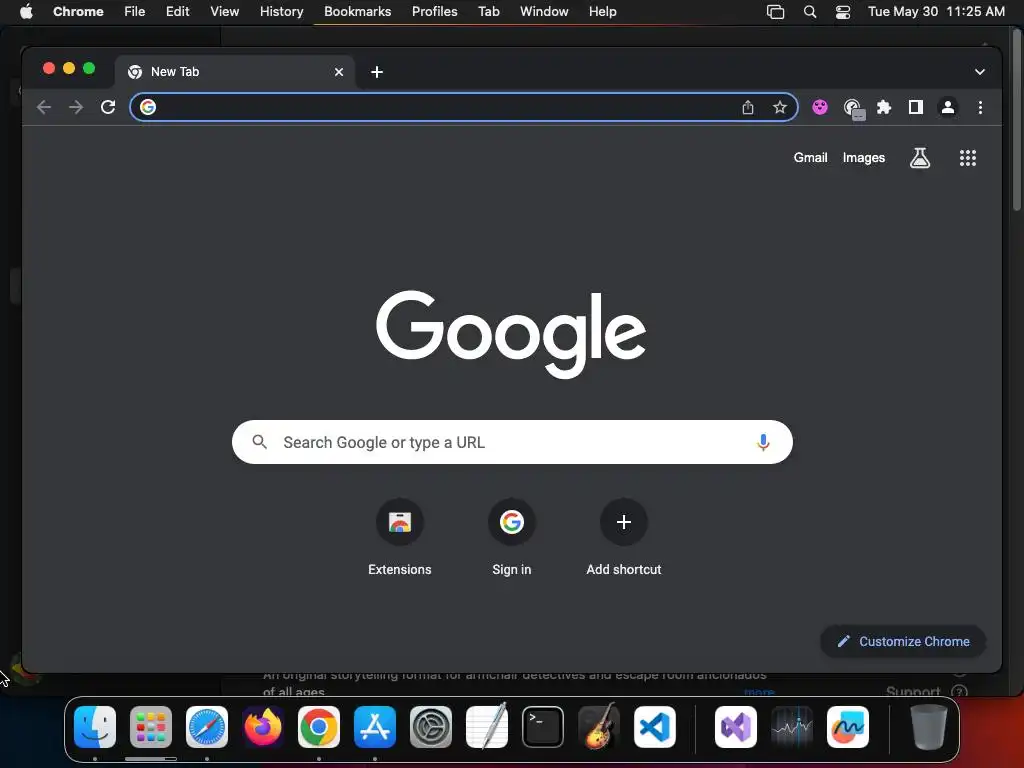
Task: Click the back navigation arrow
Action: (x=44, y=107)
